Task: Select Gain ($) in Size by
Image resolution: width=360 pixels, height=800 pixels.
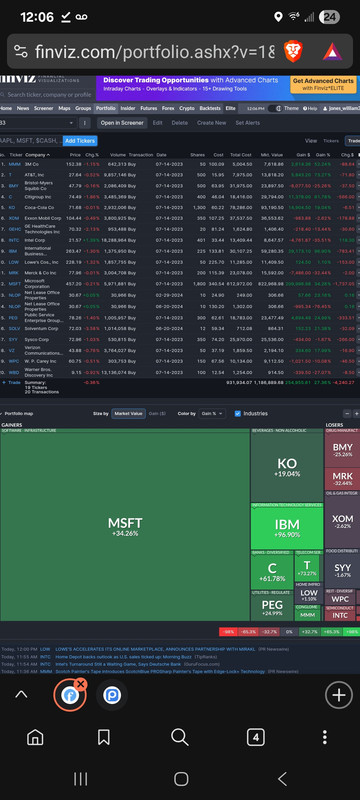Action: (x=158, y=414)
